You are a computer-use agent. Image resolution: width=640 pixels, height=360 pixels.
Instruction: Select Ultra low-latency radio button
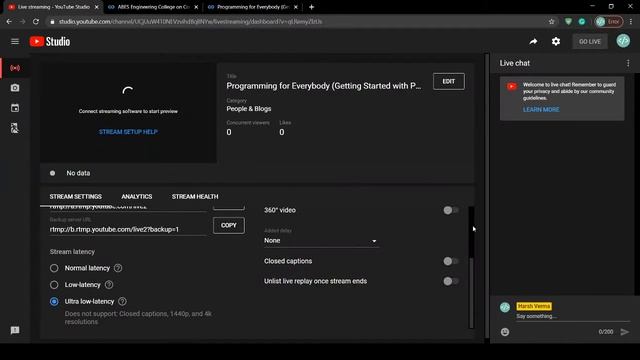click(54, 302)
